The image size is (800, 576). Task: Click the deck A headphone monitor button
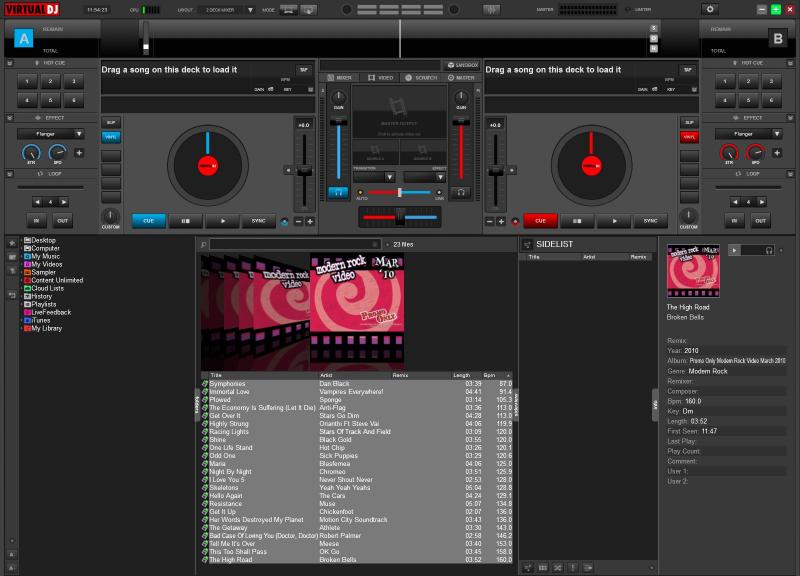338,192
